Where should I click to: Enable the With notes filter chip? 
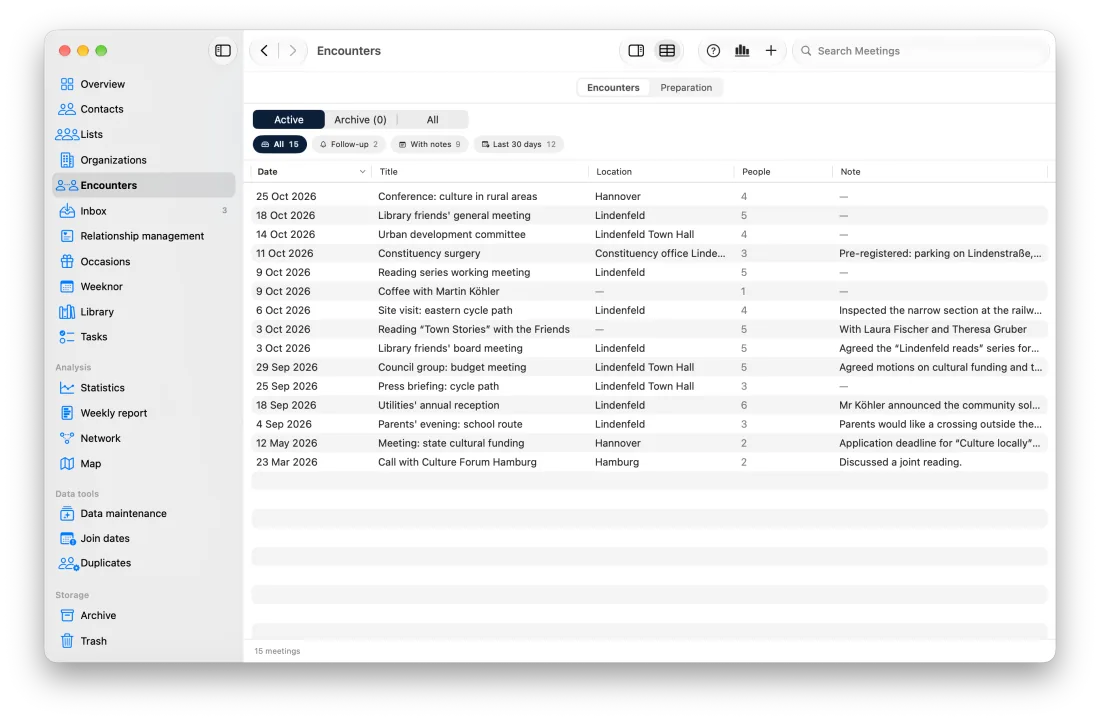click(x=429, y=144)
